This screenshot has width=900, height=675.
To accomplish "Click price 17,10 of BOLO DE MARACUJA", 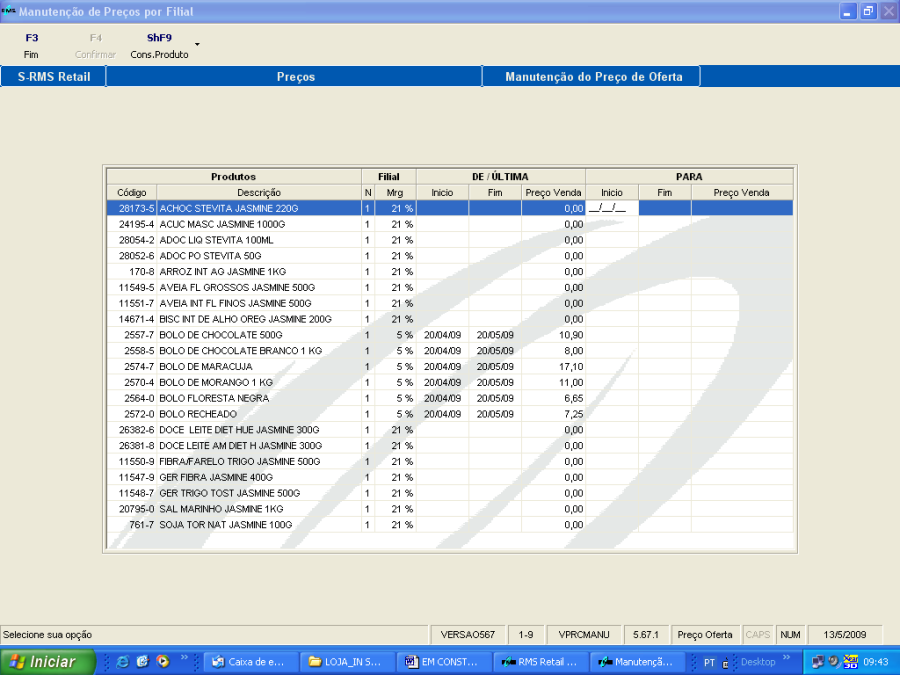I will pyautogui.click(x=571, y=366).
